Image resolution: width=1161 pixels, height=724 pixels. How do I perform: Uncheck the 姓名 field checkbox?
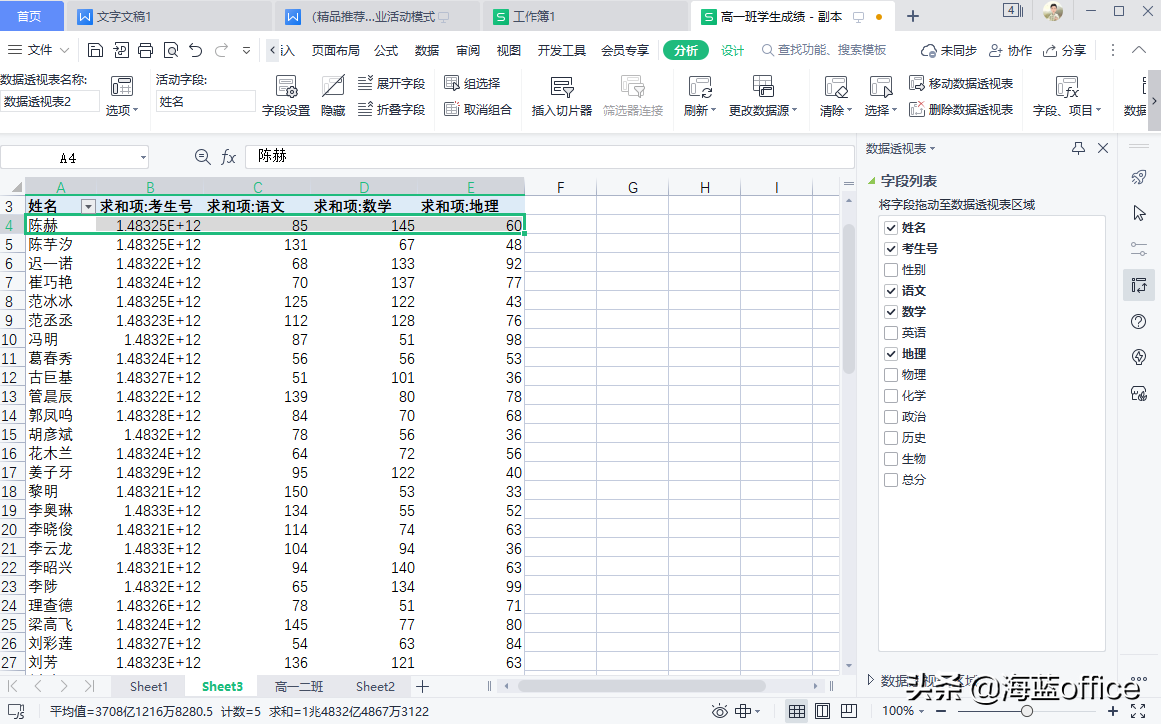click(x=891, y=228)
